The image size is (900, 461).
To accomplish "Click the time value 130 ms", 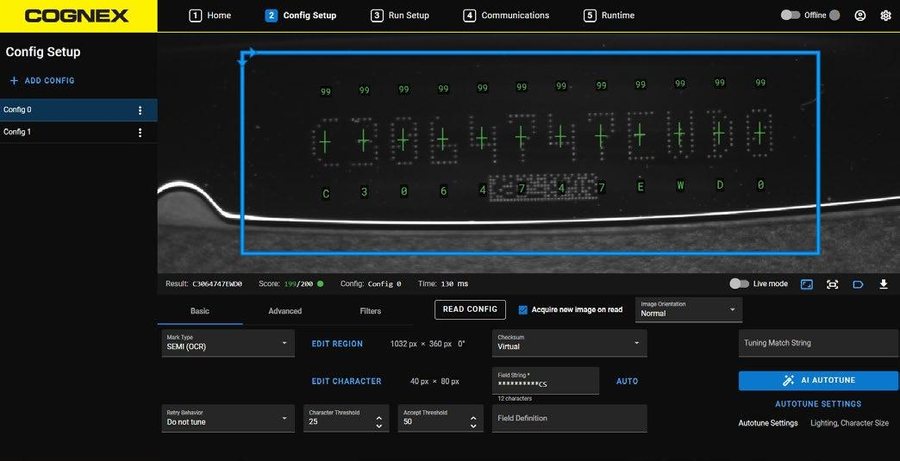I will pyautogui.click(x=455, y=284).
